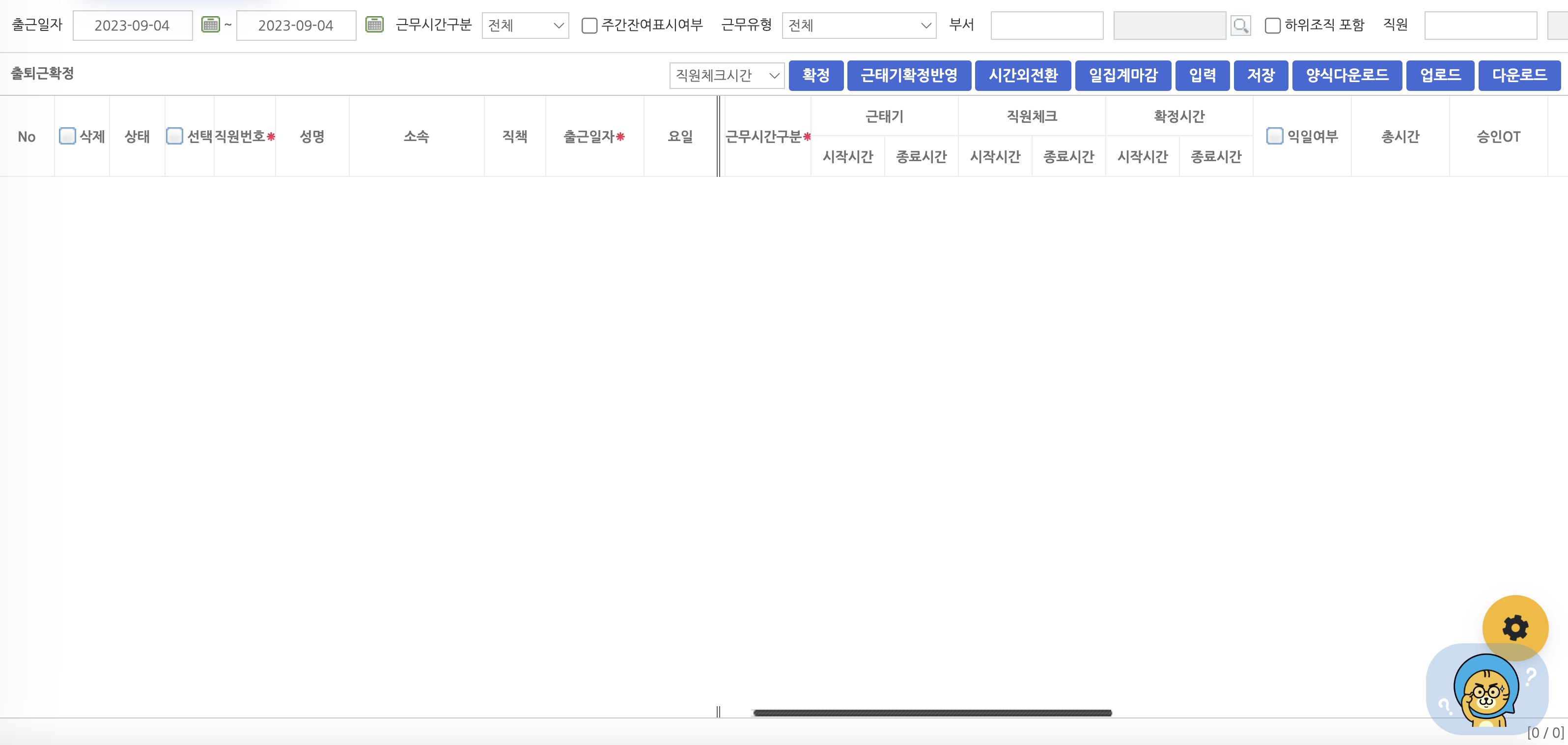
Task: Expand the 근무시간구분 dropdown
Action: (525, 26)
